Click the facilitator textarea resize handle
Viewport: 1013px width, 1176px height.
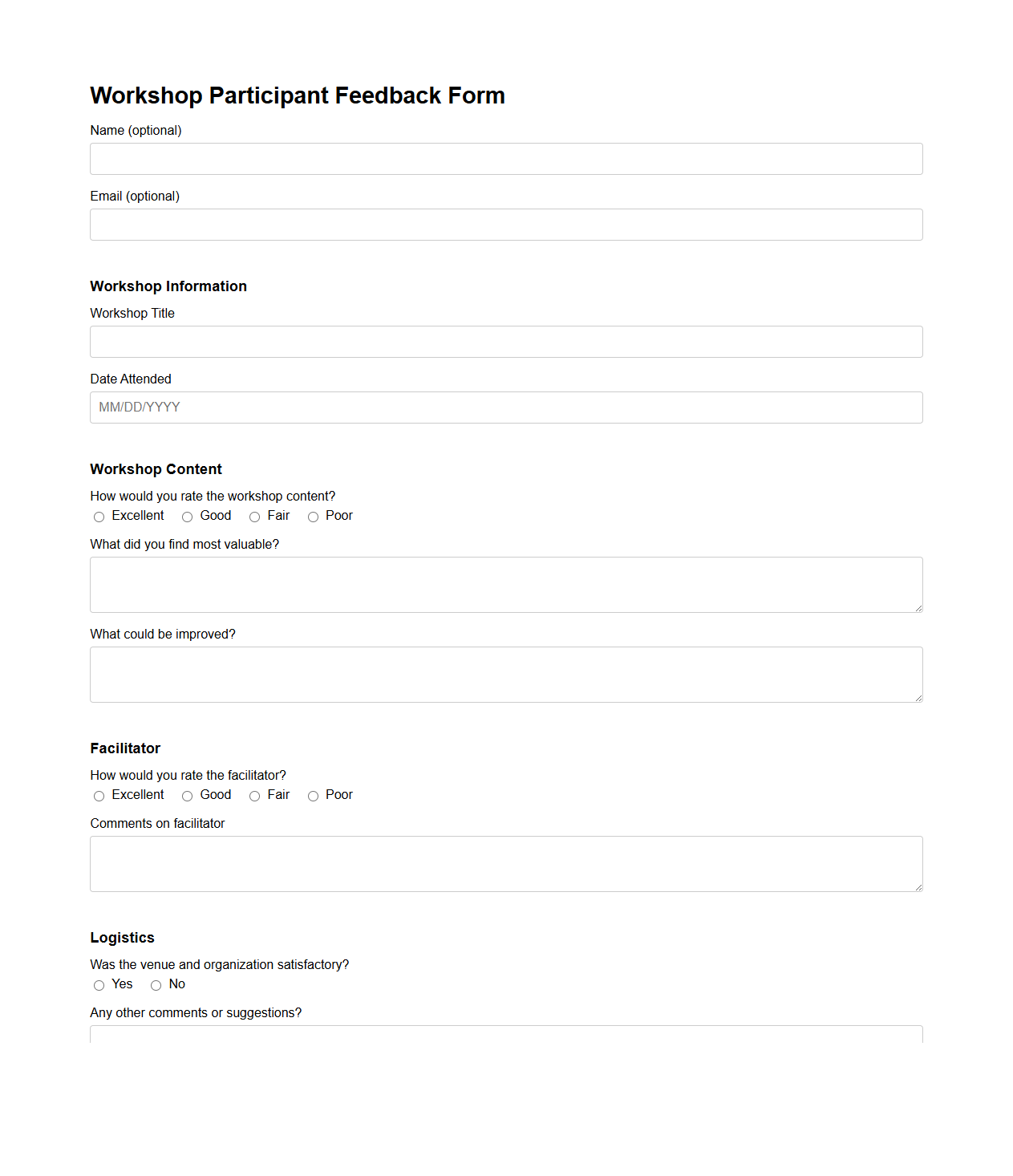pyautogui.click(x=918, y=886)
